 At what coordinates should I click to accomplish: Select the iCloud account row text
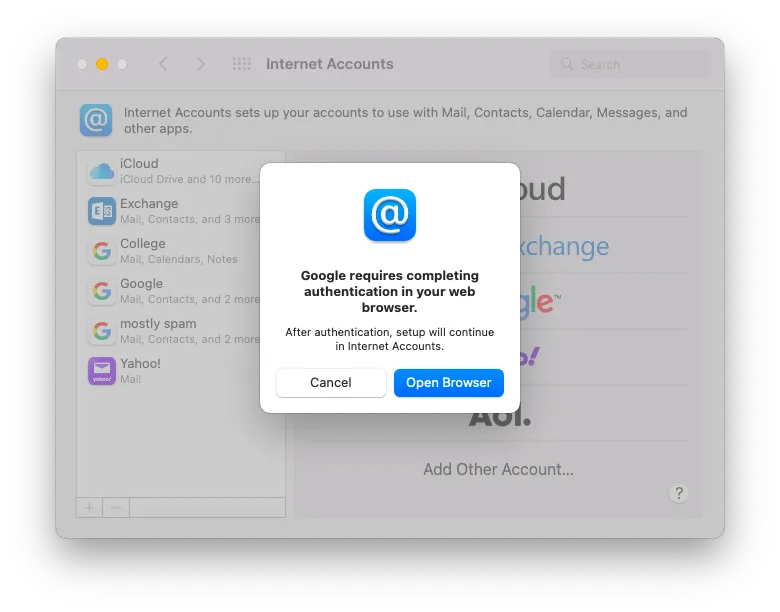[x=139, y=164]
